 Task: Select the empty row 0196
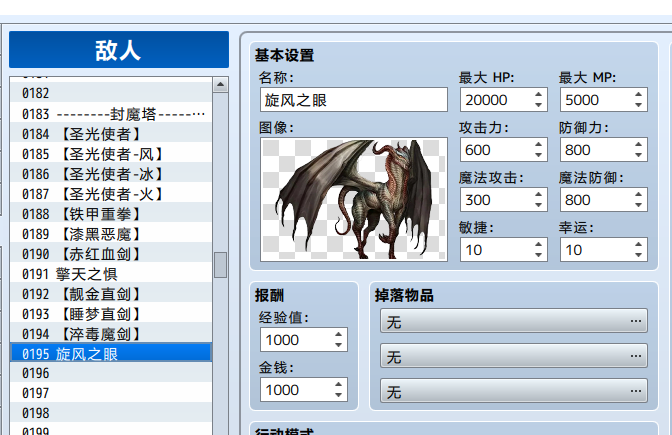click(x=111, y=373)
